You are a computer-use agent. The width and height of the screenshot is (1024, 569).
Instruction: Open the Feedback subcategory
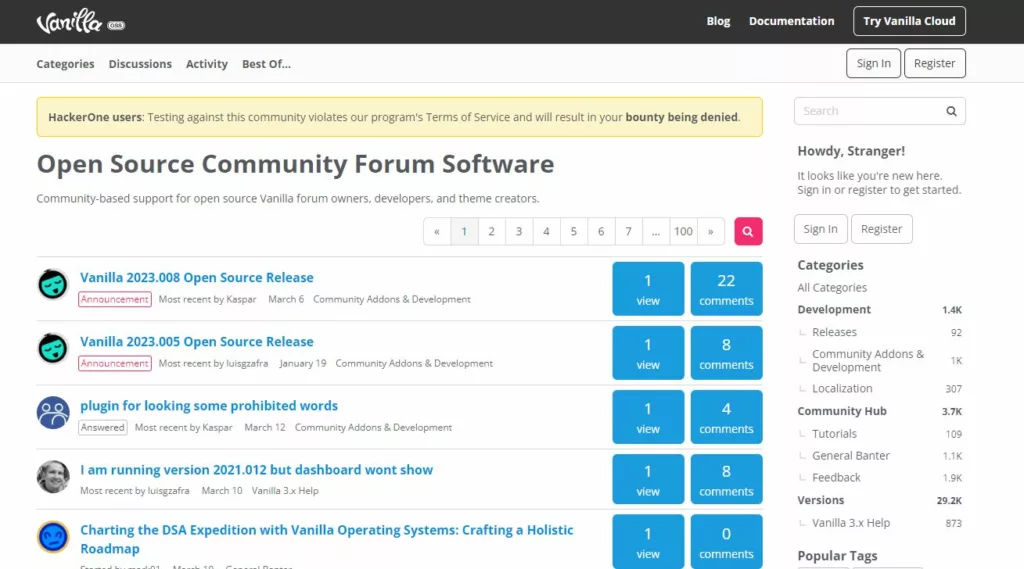[x=836, y=478]
